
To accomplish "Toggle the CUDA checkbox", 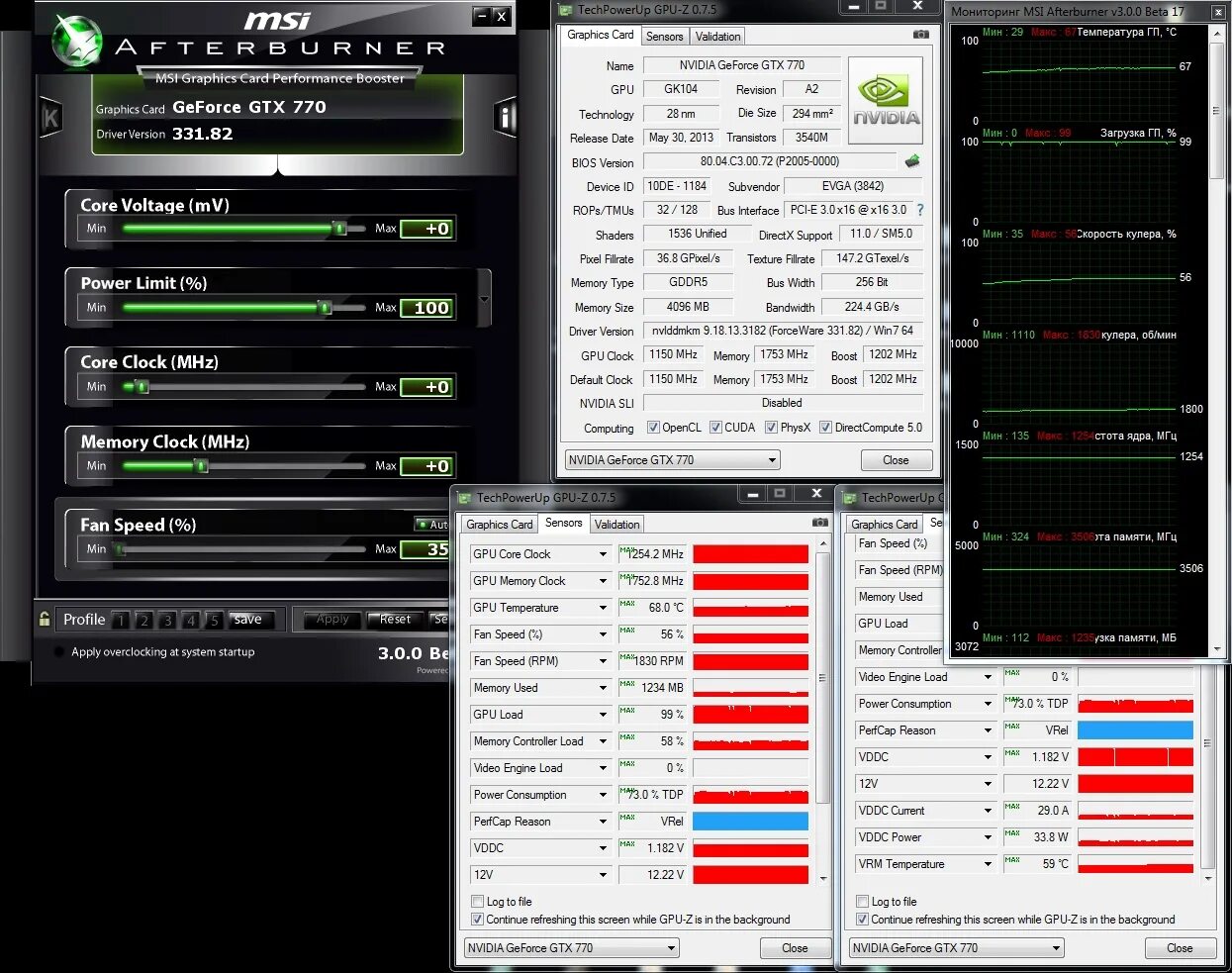I will click(715, 428).
